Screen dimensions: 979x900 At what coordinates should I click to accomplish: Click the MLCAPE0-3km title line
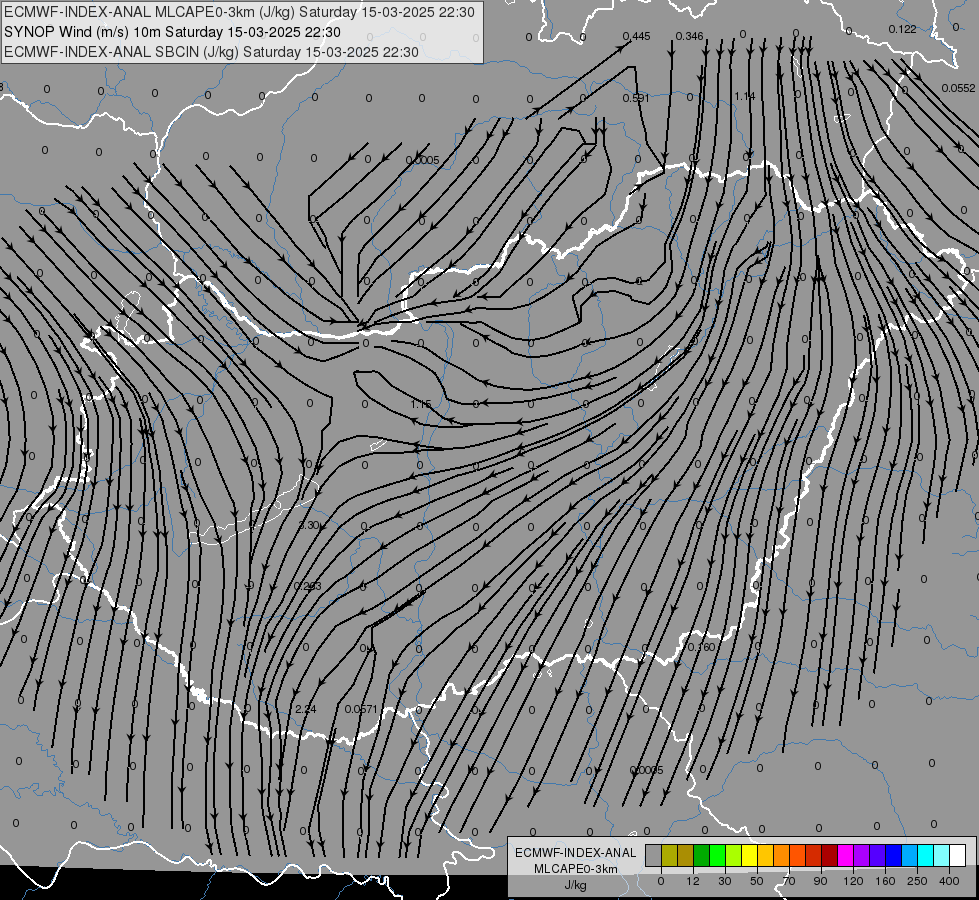[x=239, y=12]
